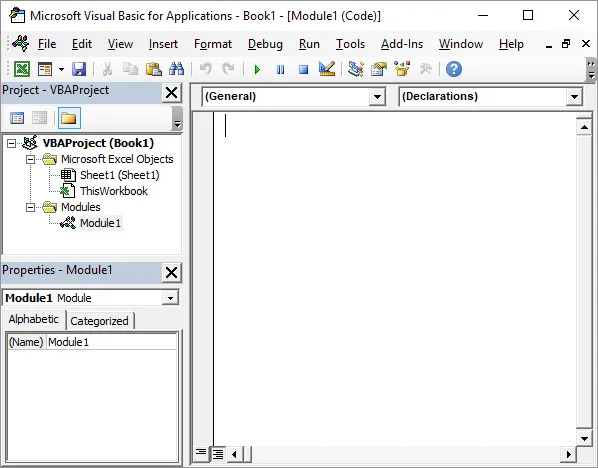Click the code window scroll down arrow
Image resolution: width=598 pixels, height=468 pixels.
point(584,438)
